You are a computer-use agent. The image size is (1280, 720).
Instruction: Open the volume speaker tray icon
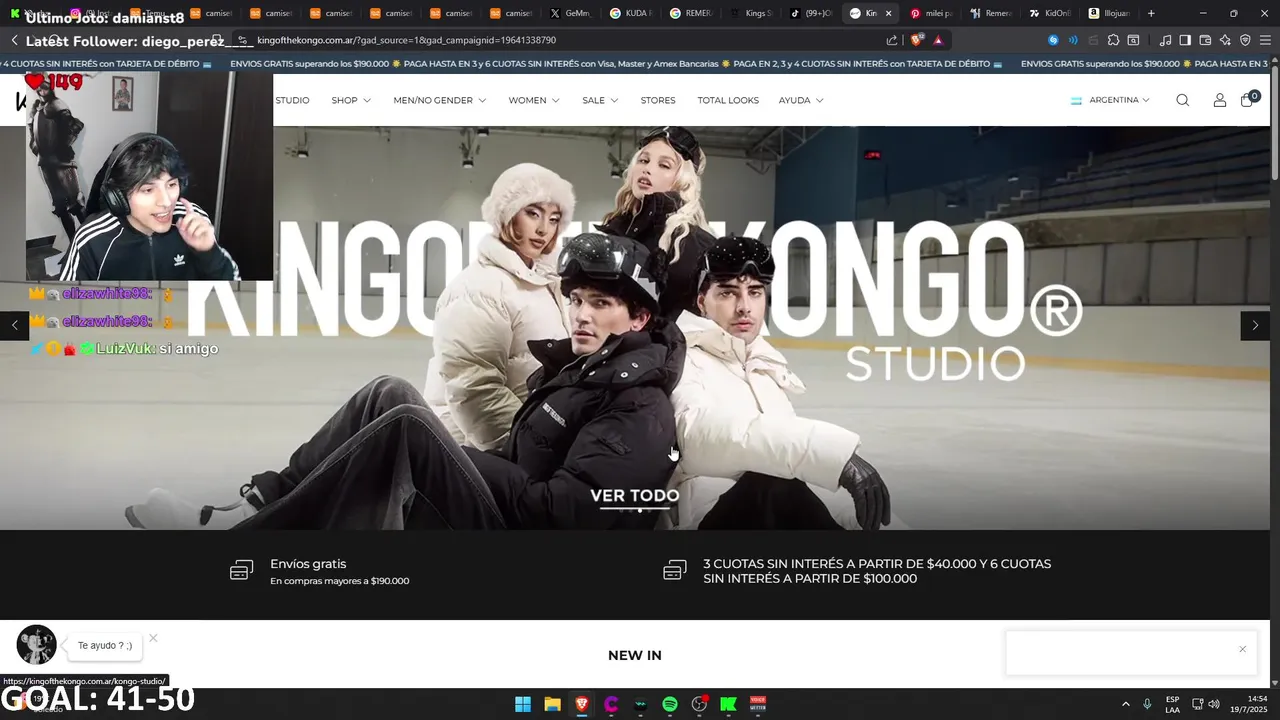tap(1214, 704)
